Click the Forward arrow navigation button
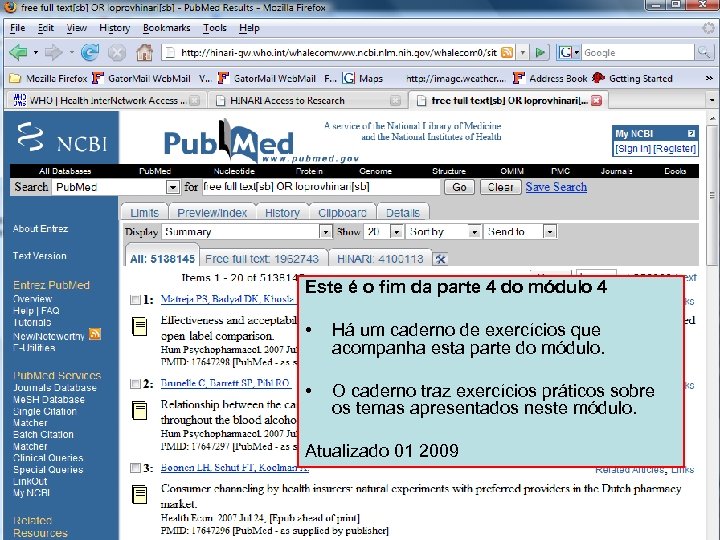The image size is (720, 540). coord(54,52)
